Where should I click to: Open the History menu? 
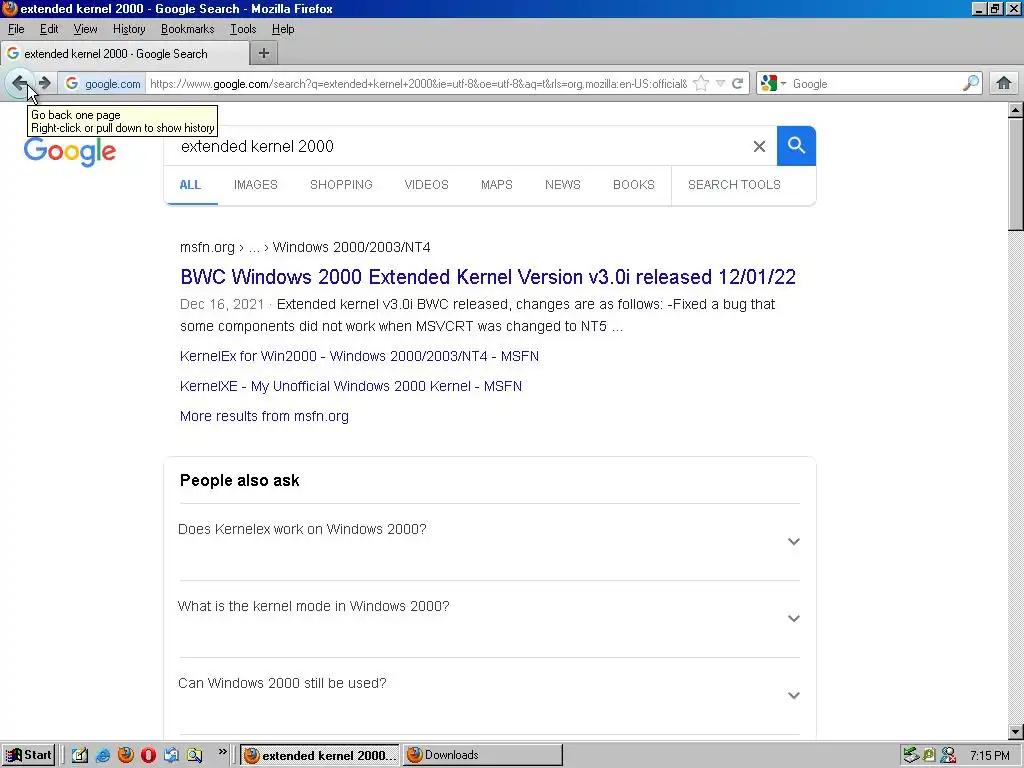129,29
